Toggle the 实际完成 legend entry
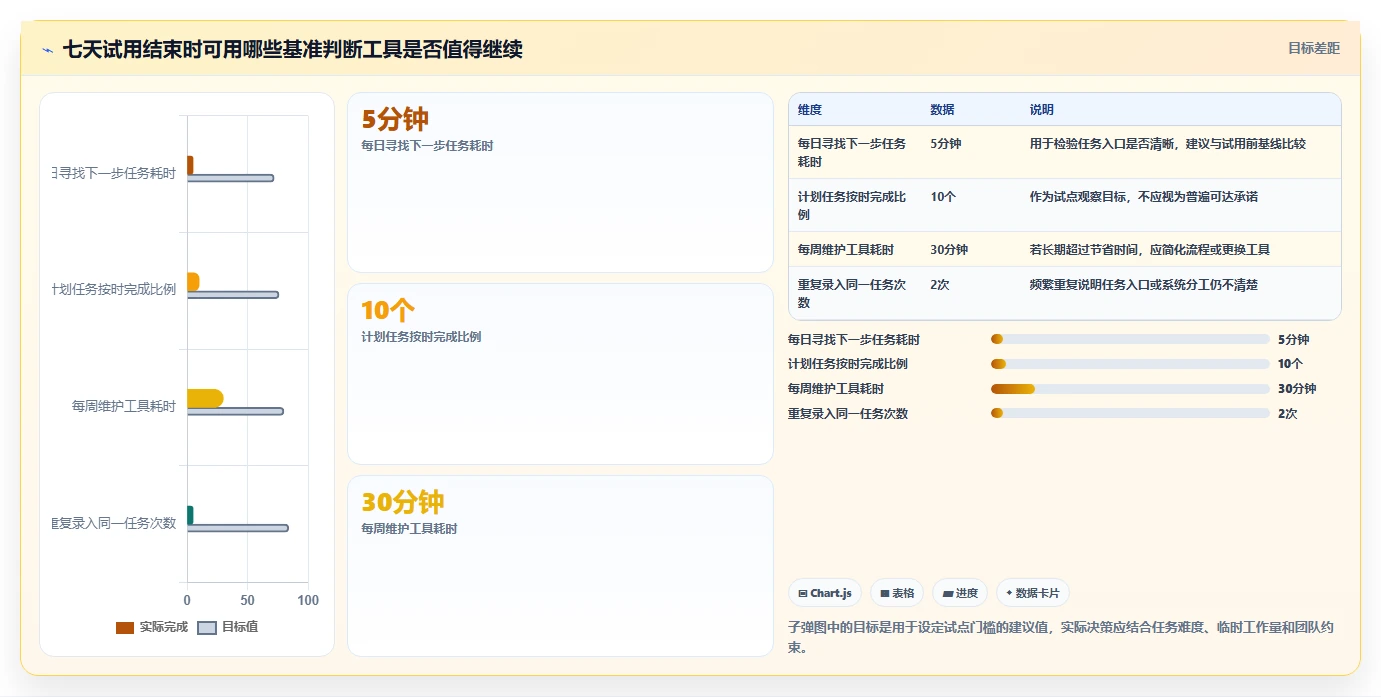The width and height of the screenshot is (1381, 697). [152, 627]
